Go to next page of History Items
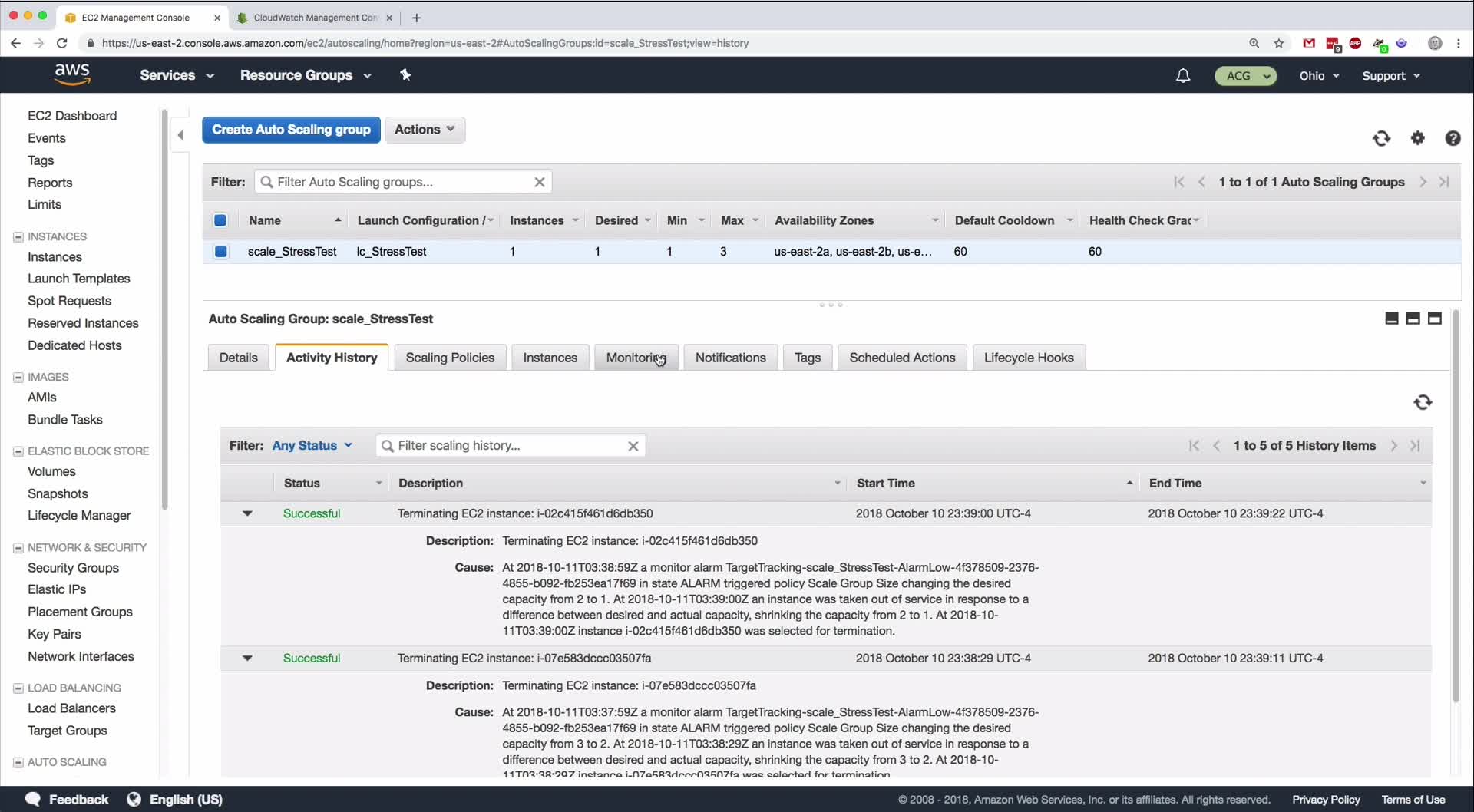The image size is (1474, 812). 1393,446
